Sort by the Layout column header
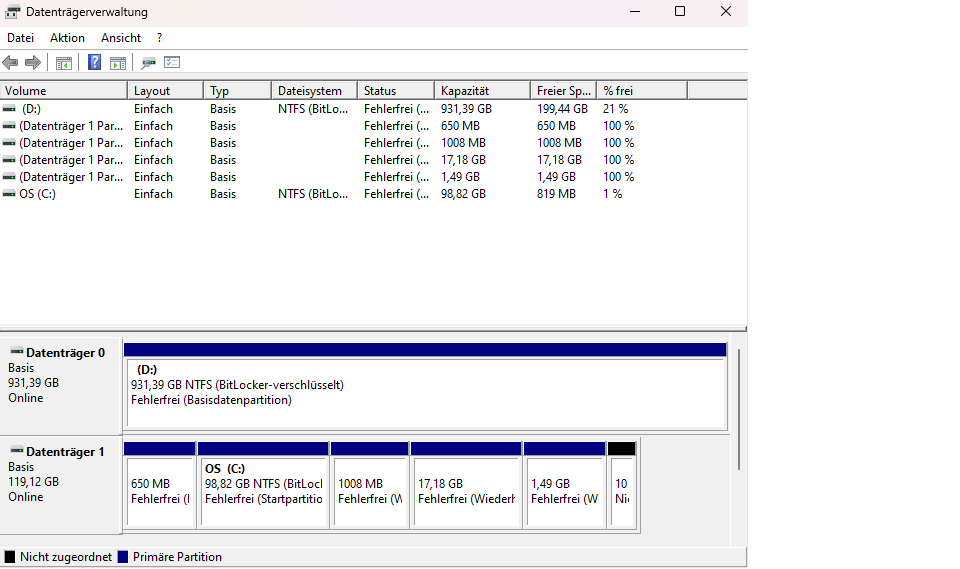 165,91
